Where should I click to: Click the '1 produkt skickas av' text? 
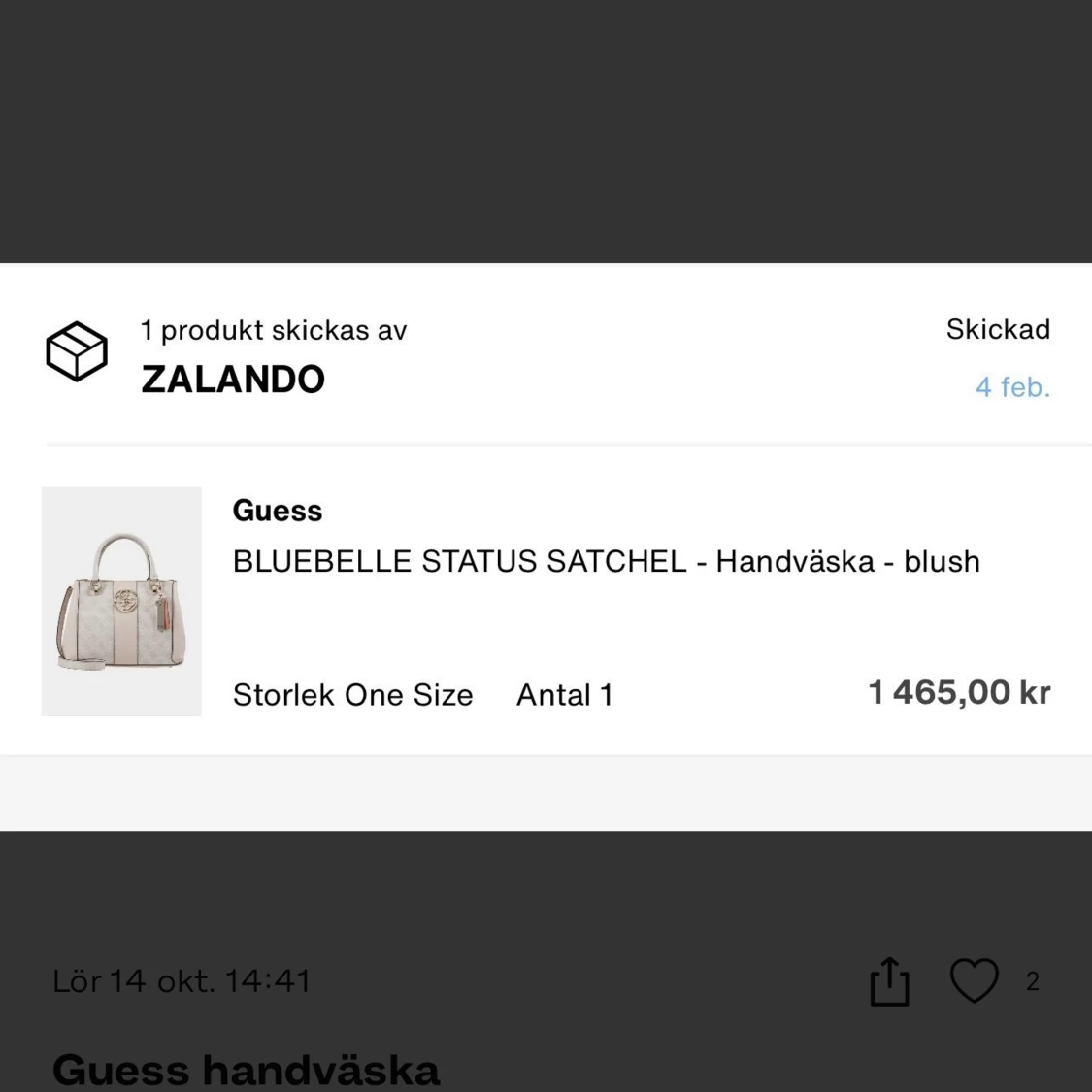(274, 330)
